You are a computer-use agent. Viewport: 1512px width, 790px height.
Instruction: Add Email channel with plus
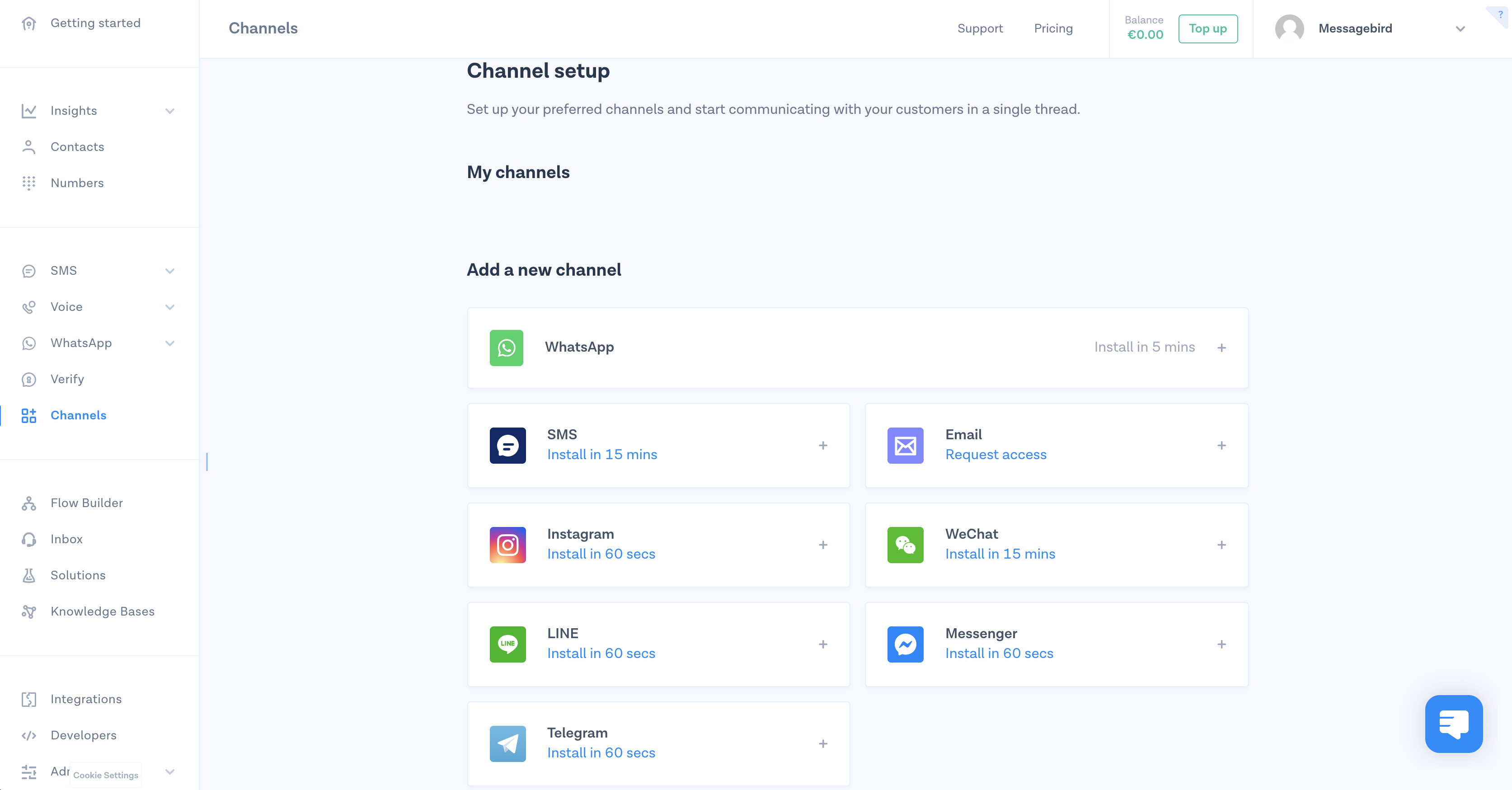click(1221, 446)
